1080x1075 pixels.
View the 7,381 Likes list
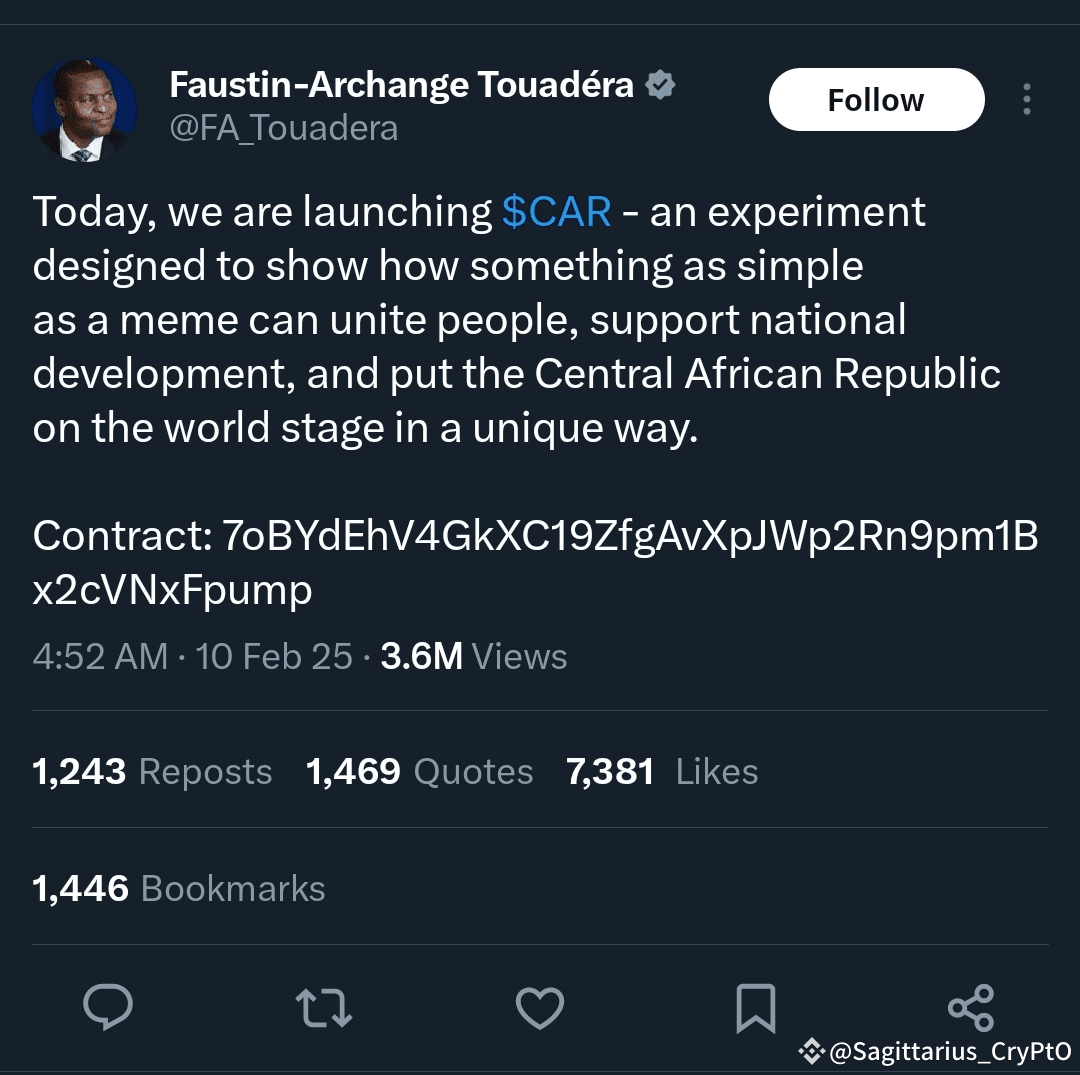tap(662, 771)
